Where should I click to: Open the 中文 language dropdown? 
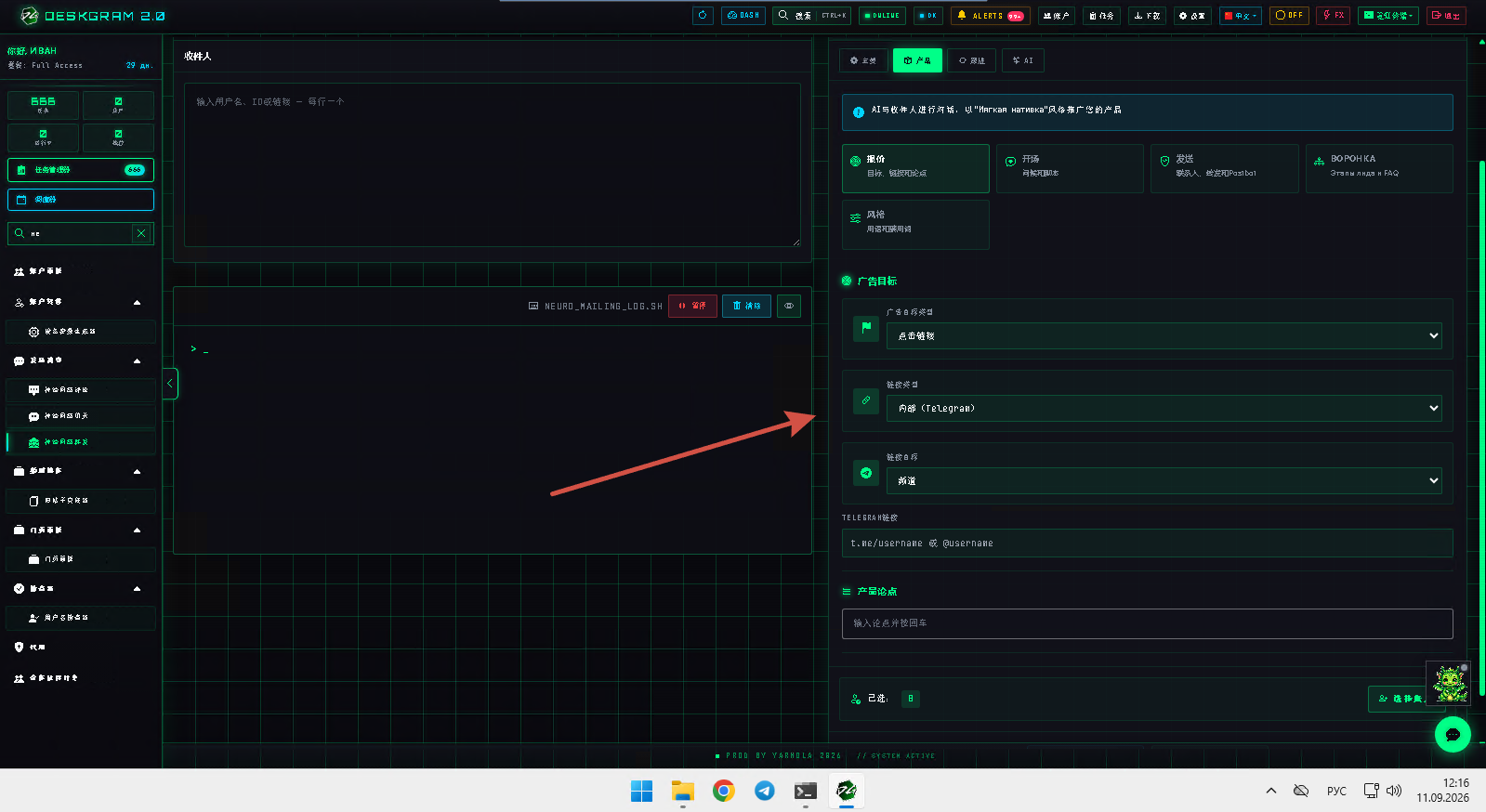coord(1241,15)
